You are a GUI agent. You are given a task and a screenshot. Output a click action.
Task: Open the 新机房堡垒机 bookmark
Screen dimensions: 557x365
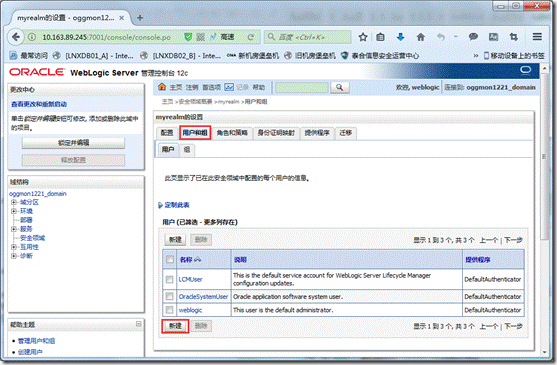pyautogui.click(x=253, y=55)
